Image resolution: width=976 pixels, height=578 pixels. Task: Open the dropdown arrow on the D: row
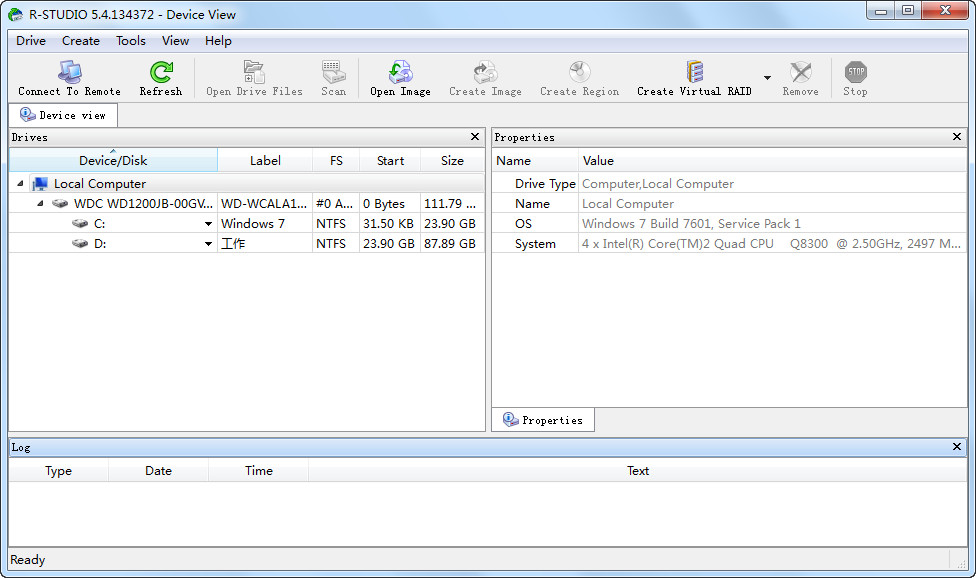coord(209,244)
